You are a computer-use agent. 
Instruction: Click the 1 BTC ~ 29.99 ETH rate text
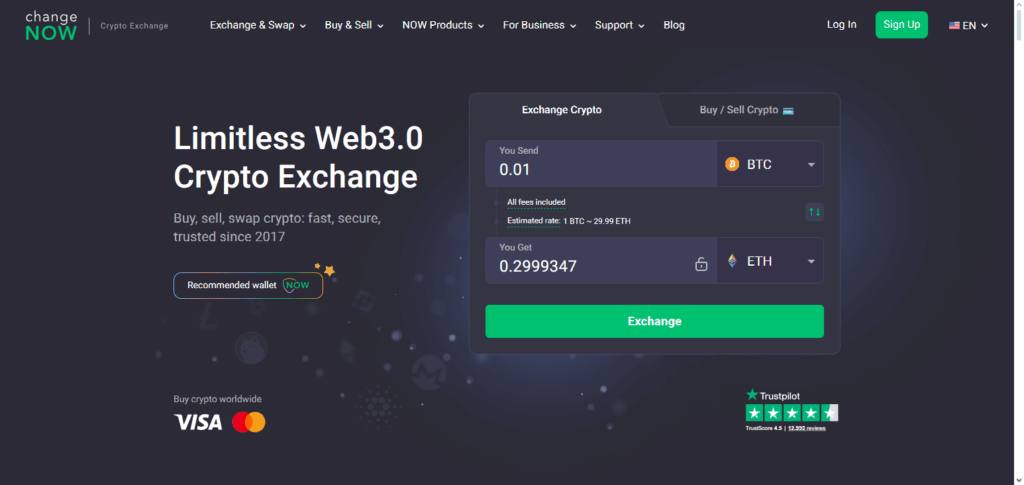pos(597,221)
